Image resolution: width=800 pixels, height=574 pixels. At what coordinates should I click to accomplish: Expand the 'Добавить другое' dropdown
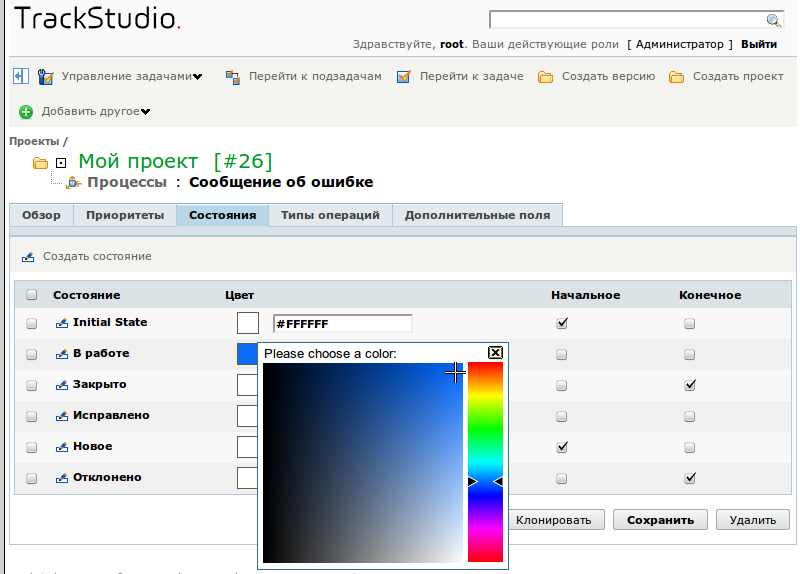(146, 112)
